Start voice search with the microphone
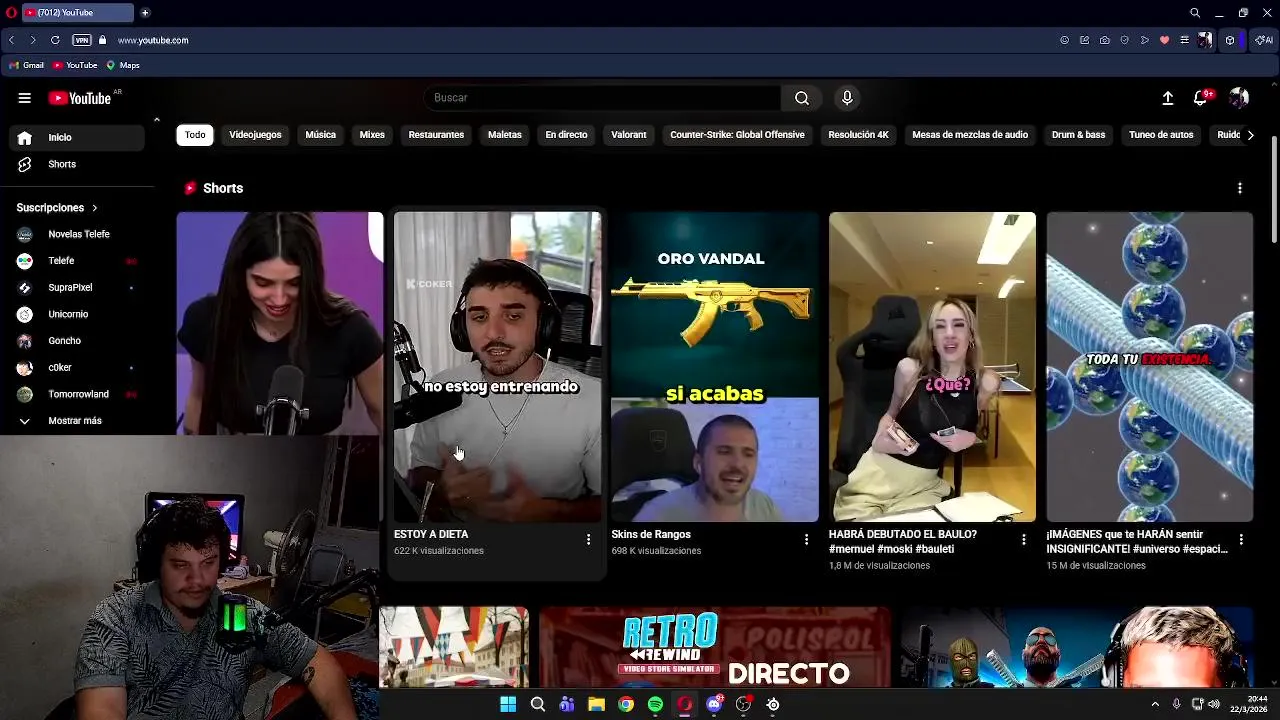This screenshot has height=720, width=1280. pyautogui.click(x=847, y=98)
